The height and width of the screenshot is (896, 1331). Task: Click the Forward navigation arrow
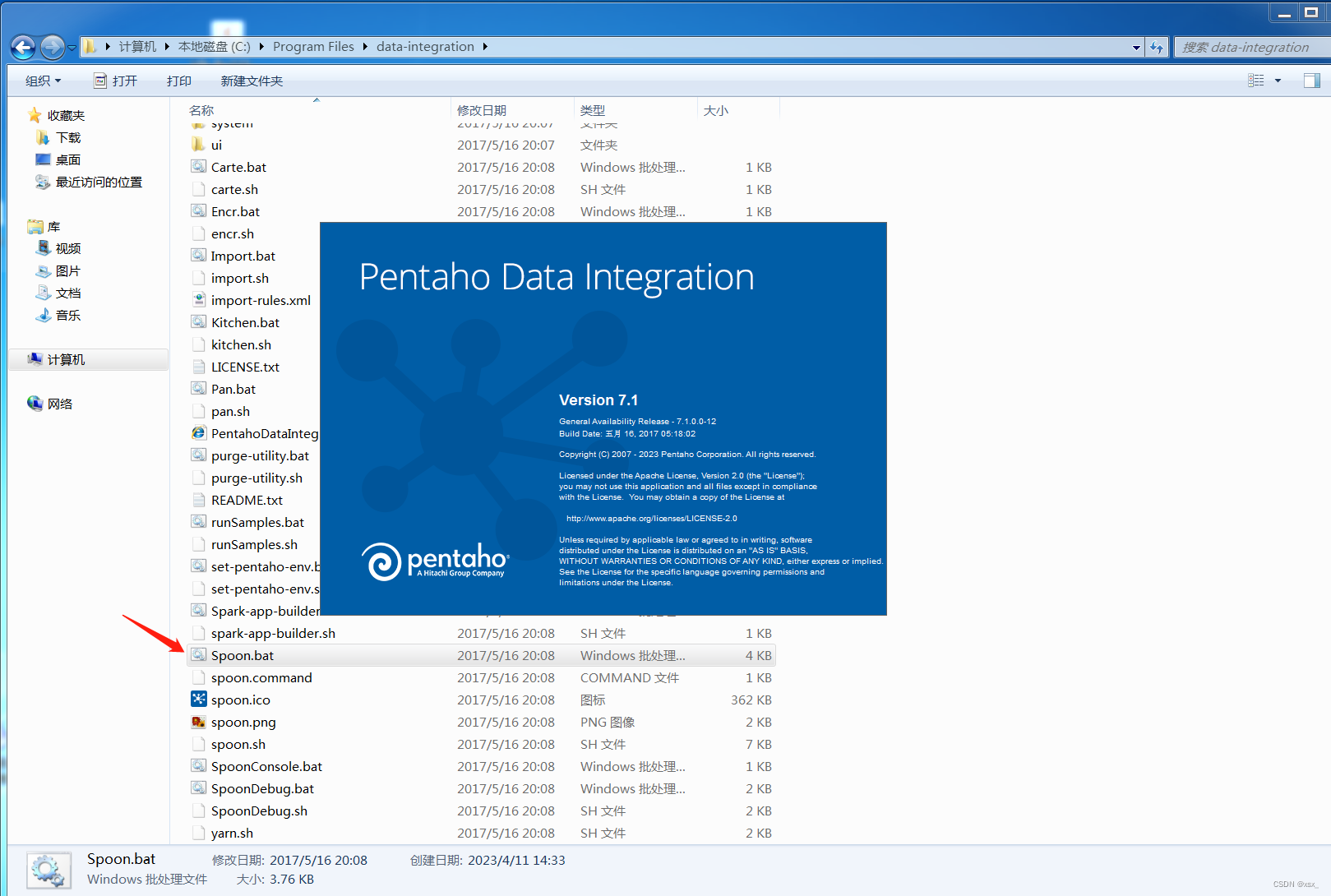[x=52, y=48]
